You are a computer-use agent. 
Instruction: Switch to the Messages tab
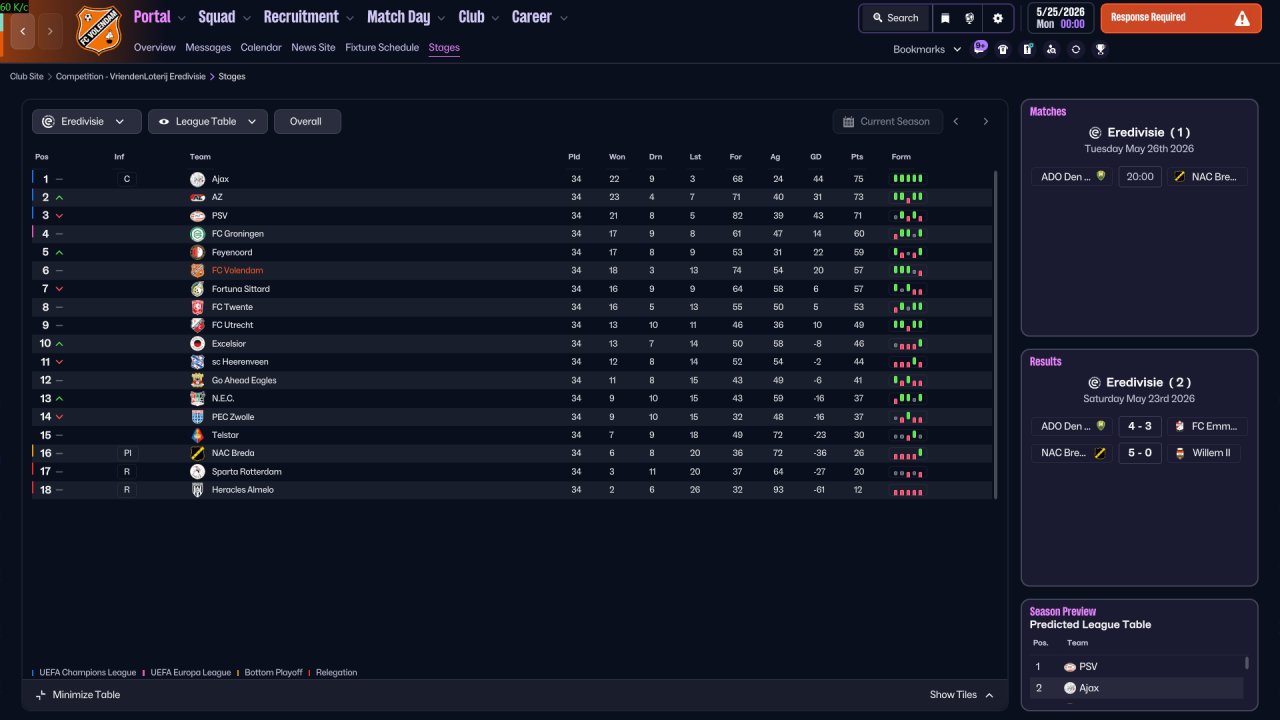208,47
